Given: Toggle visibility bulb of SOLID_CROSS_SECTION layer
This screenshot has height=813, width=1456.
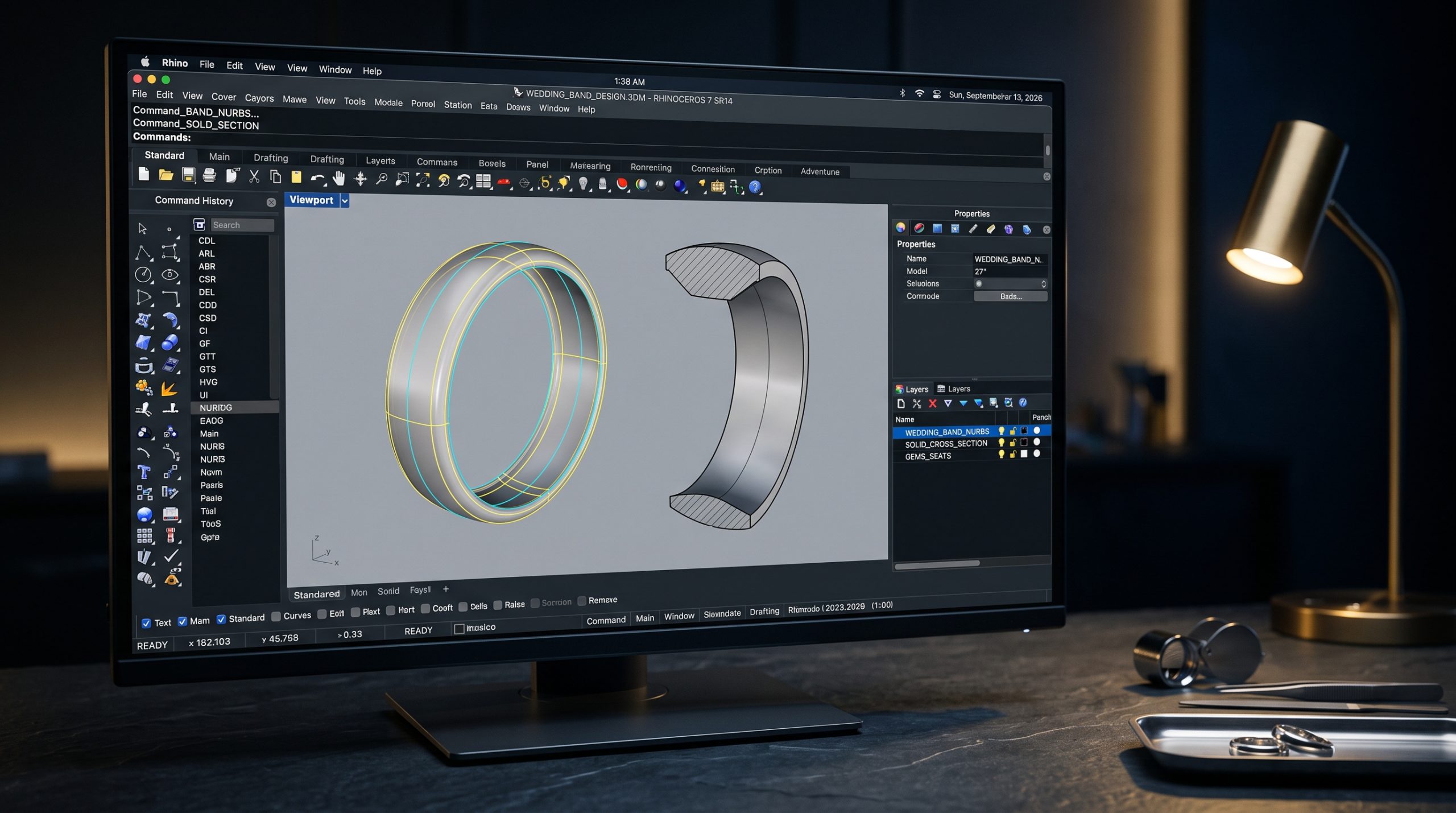Looking at the screenshot, I should coord(1002,443).
